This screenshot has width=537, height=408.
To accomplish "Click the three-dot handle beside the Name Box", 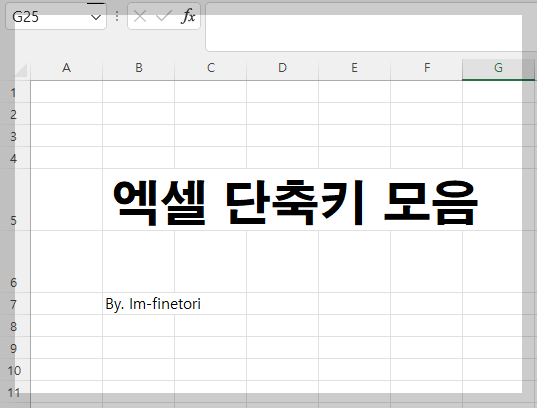I will (x=117, y=16).
